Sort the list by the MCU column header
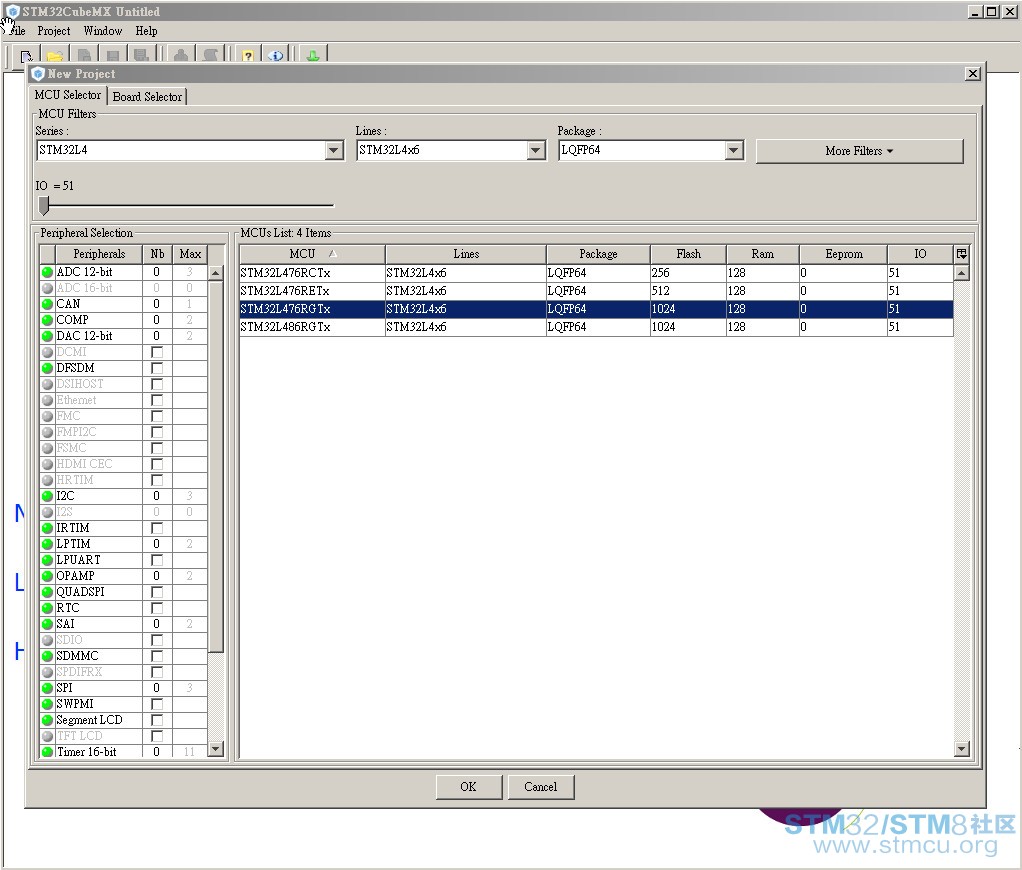1022x870 pixels. click(x=312, y=254)
